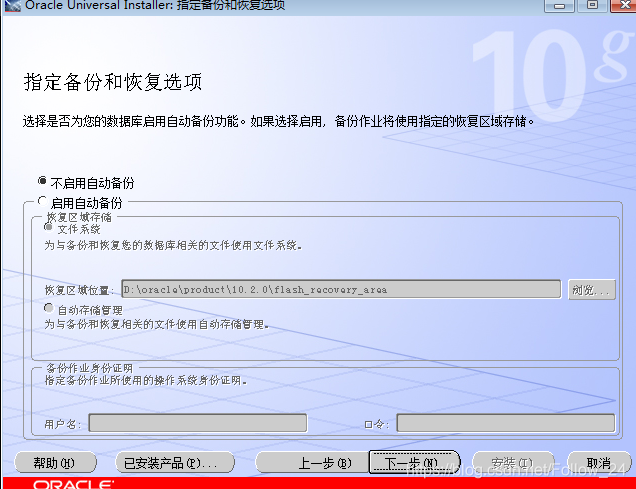Click the Oracle Universal Installer title icon

click(x=12, y=6)
